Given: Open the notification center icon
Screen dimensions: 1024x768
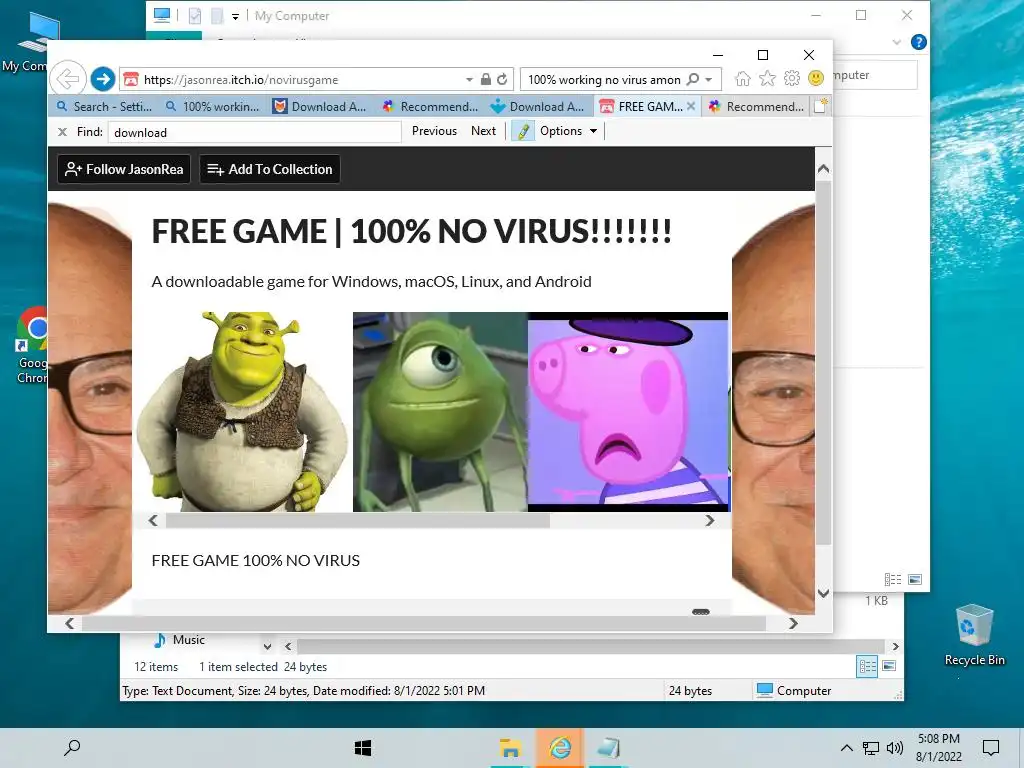Looking at the screenshot, I should (991, 748).
